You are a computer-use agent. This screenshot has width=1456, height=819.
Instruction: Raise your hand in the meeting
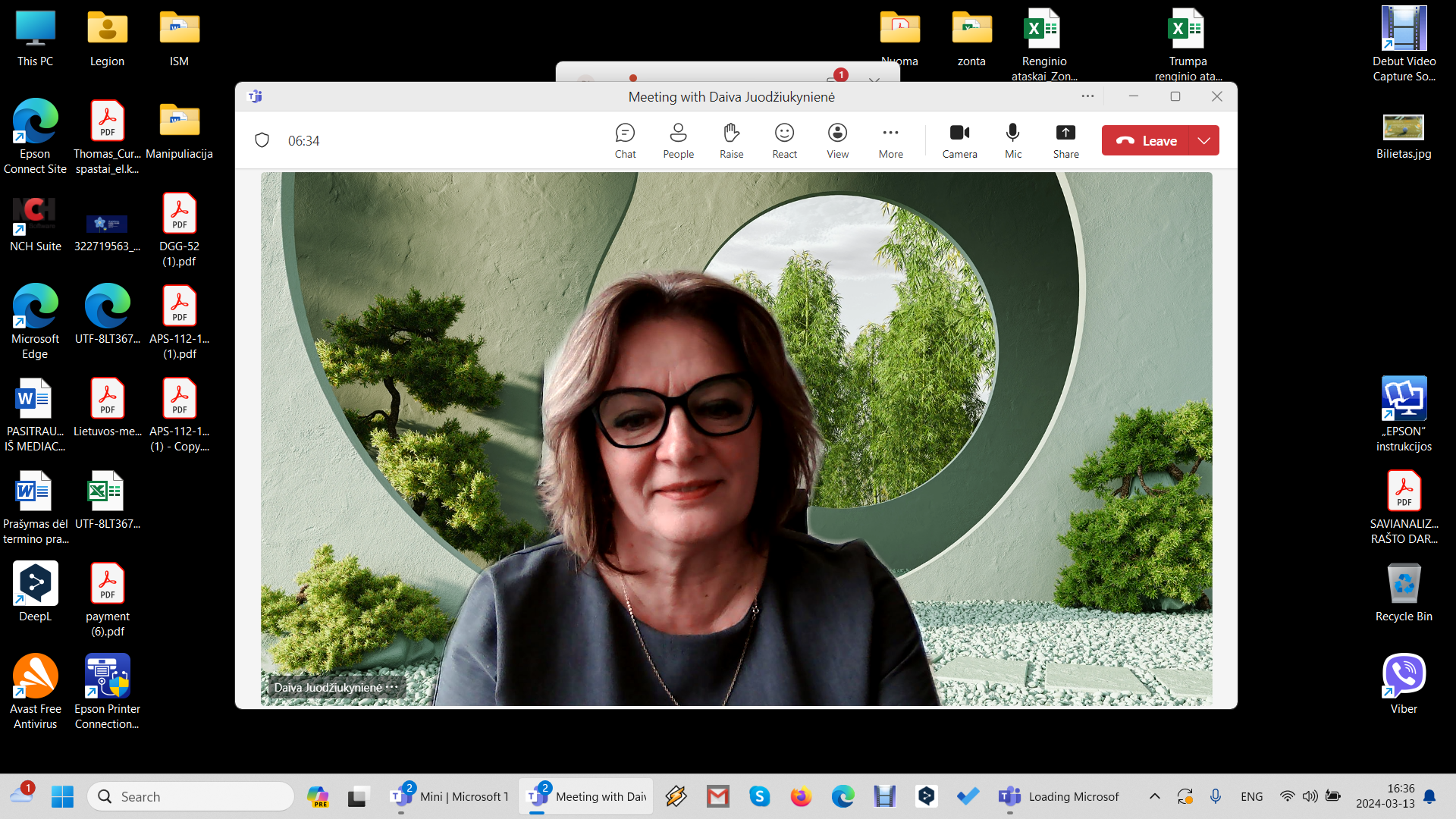coord(731,141)
